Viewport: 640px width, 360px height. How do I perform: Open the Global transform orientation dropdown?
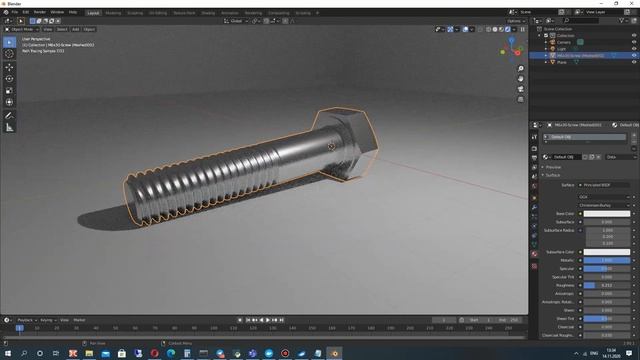pyautogui.click(x=236, y=21)
